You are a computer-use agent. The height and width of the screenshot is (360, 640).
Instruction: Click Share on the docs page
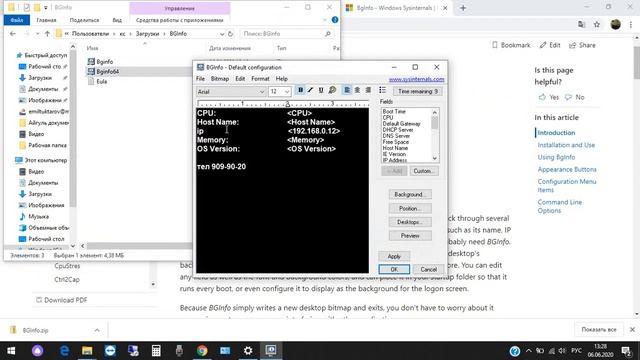(x=582, y=45)
